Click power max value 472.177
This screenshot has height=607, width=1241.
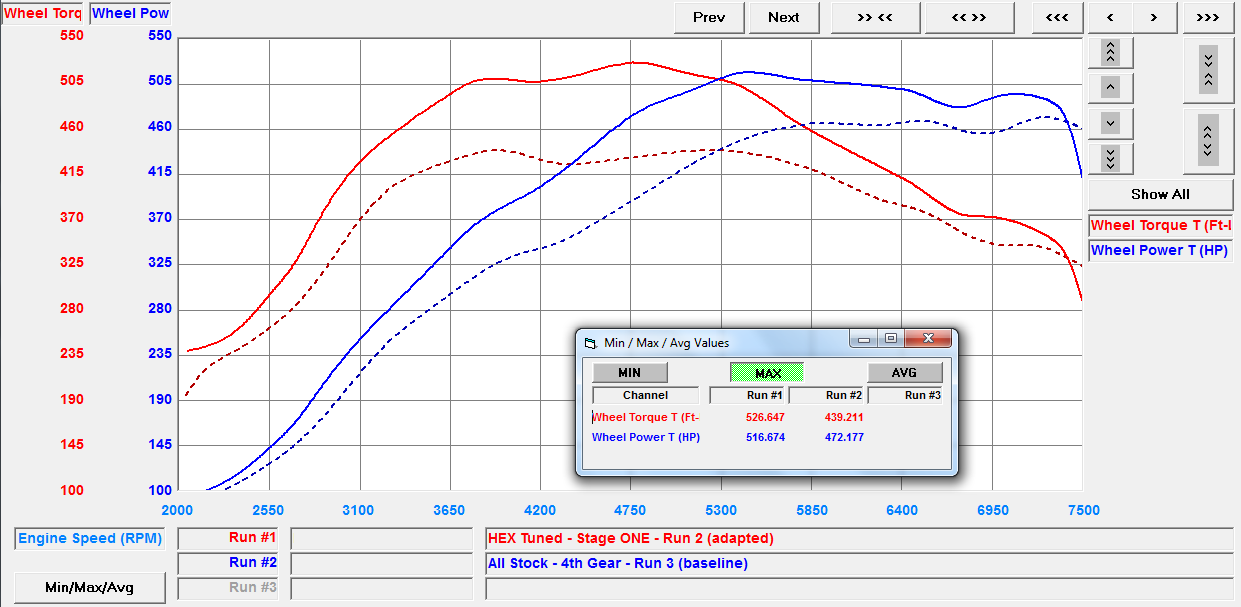click(x=844, y=437)
